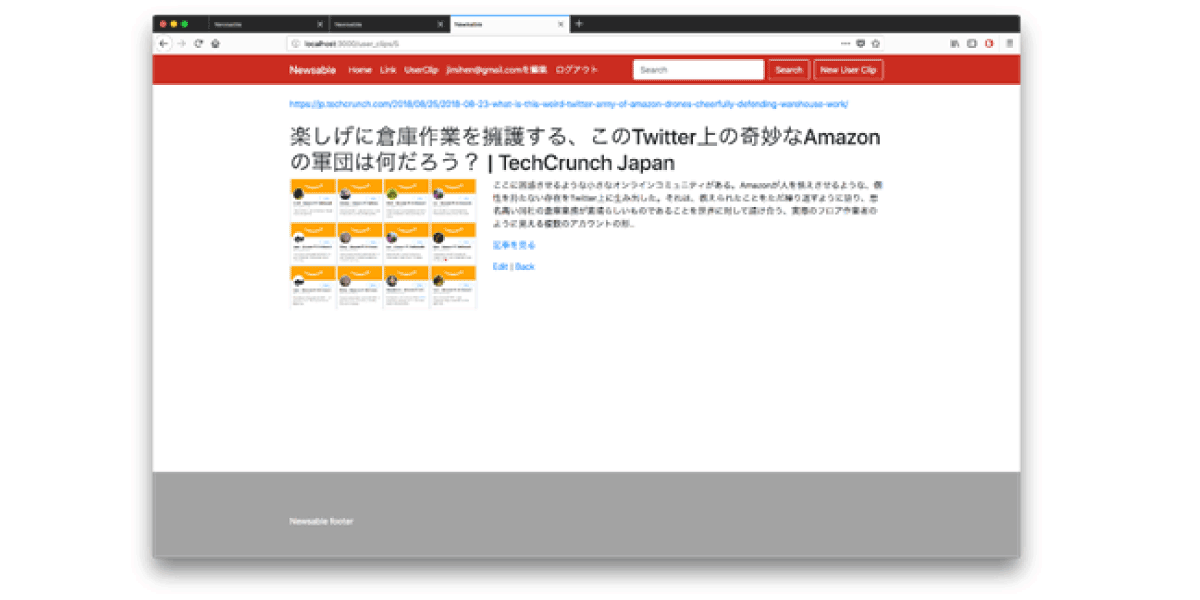
Task: Click the 記事を見る link
Action: click(x=514, y=245)
